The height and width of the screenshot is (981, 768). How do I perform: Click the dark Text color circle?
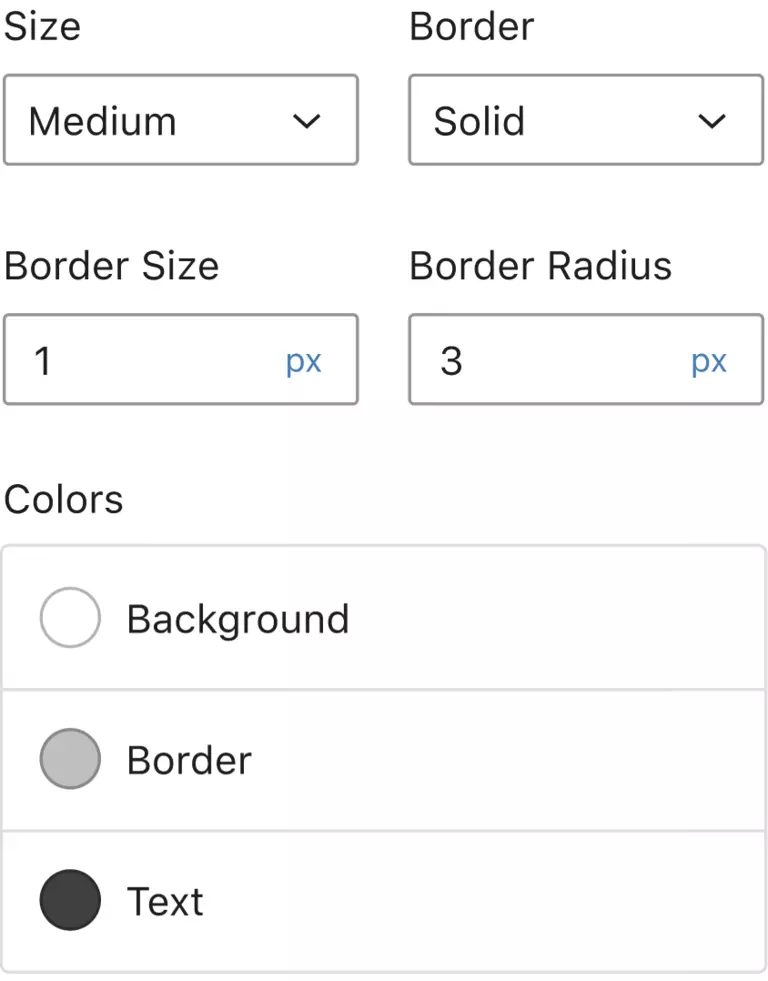70,900
